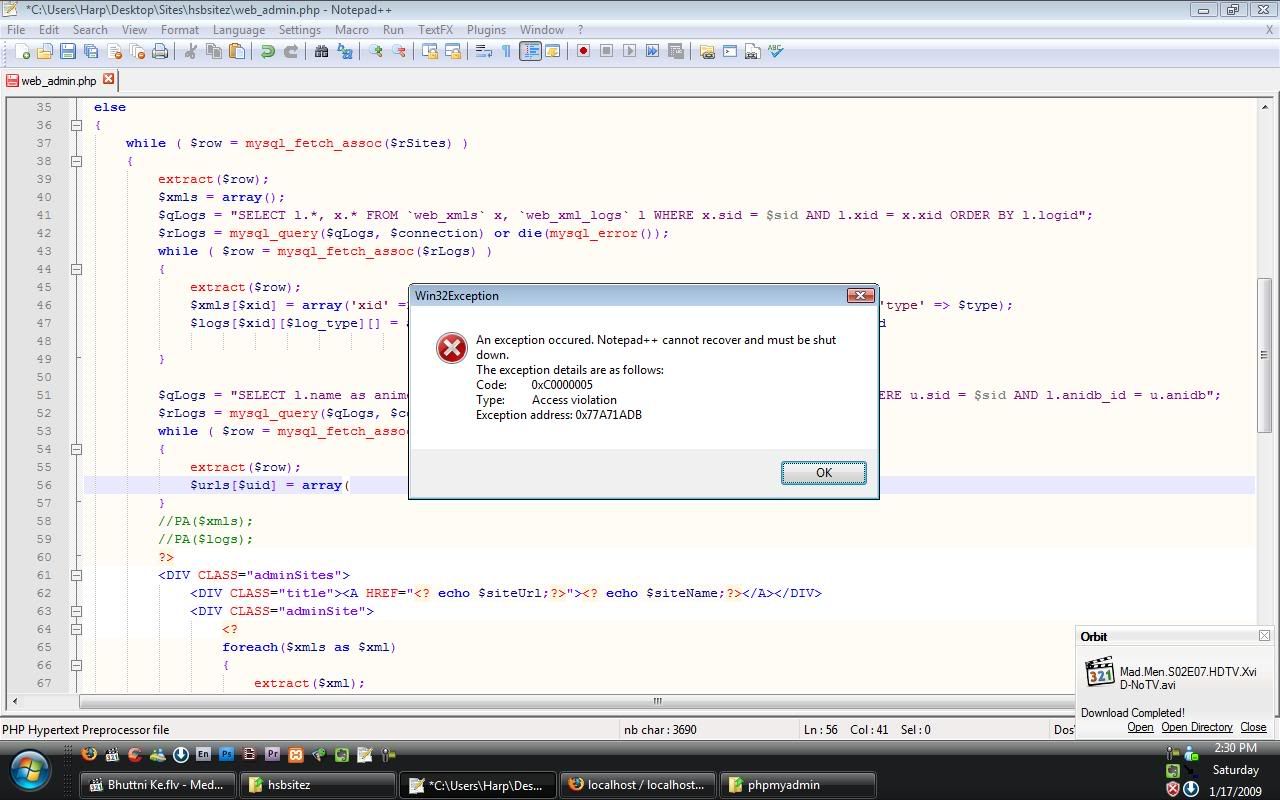Click the vertical scrollbar thumb in editor
This screenshot has width=1280, height=800.
pos(1264,355)
